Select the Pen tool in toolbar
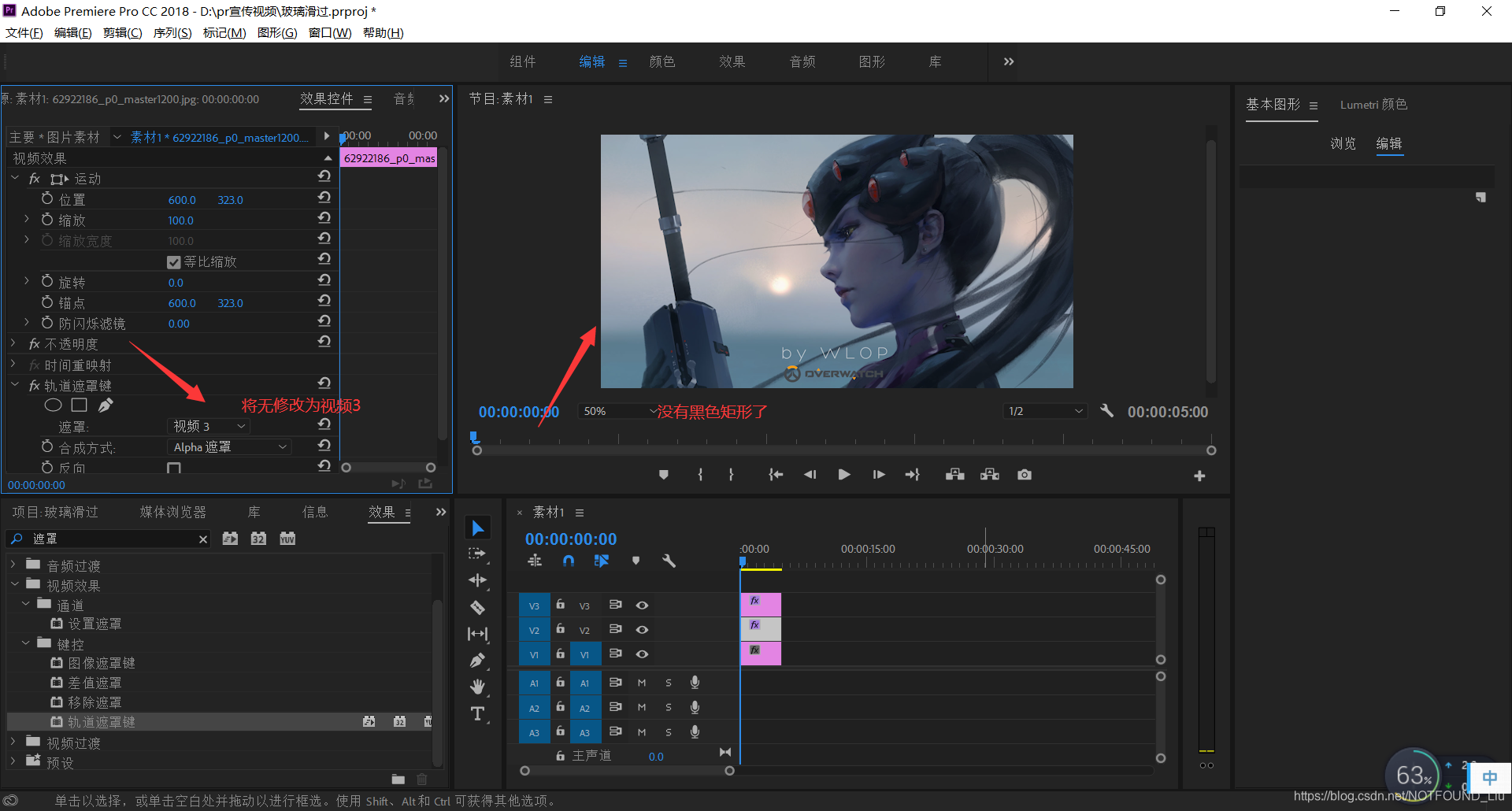Image resolution: width=1512 pixels, height=811 pixels. [478, 661]
